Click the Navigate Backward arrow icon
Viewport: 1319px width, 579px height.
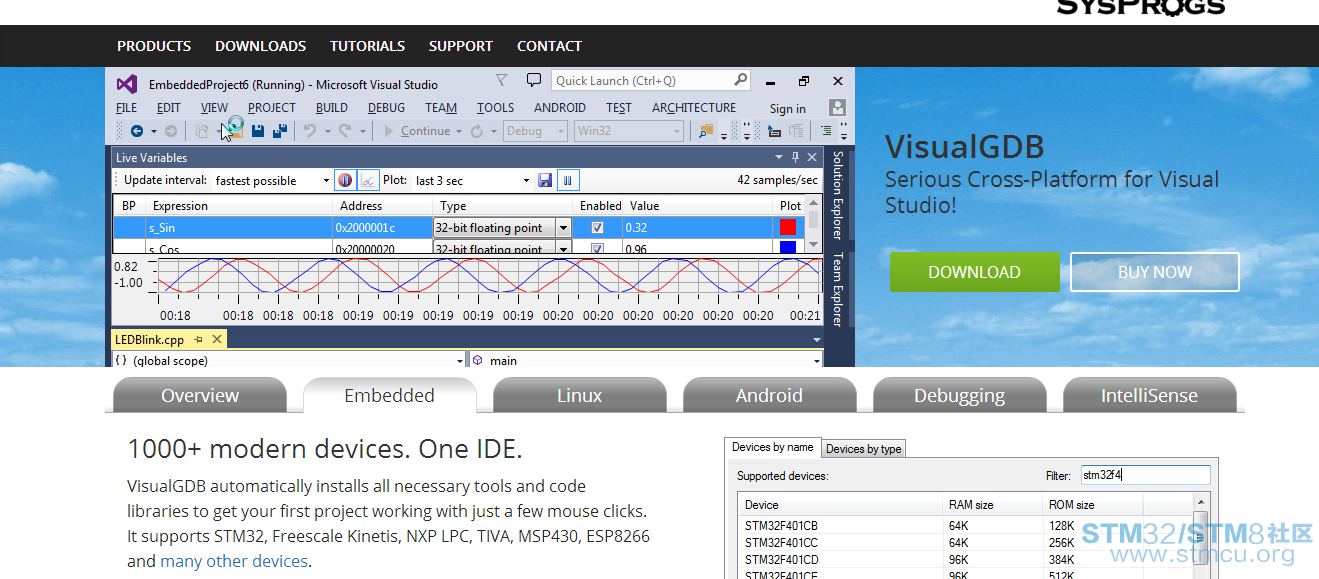[137, 131]
